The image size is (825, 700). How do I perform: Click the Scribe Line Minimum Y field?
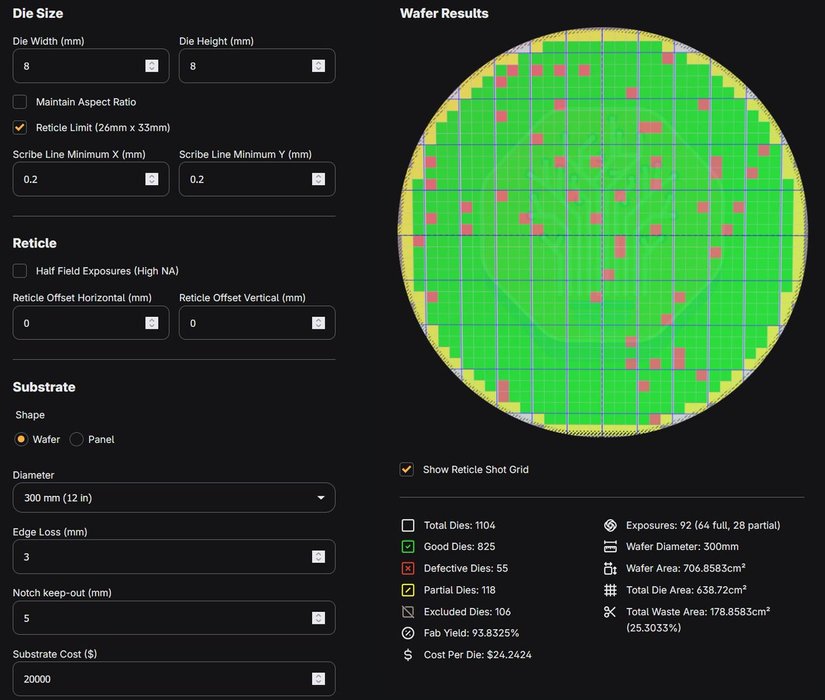tap(244, 179)
